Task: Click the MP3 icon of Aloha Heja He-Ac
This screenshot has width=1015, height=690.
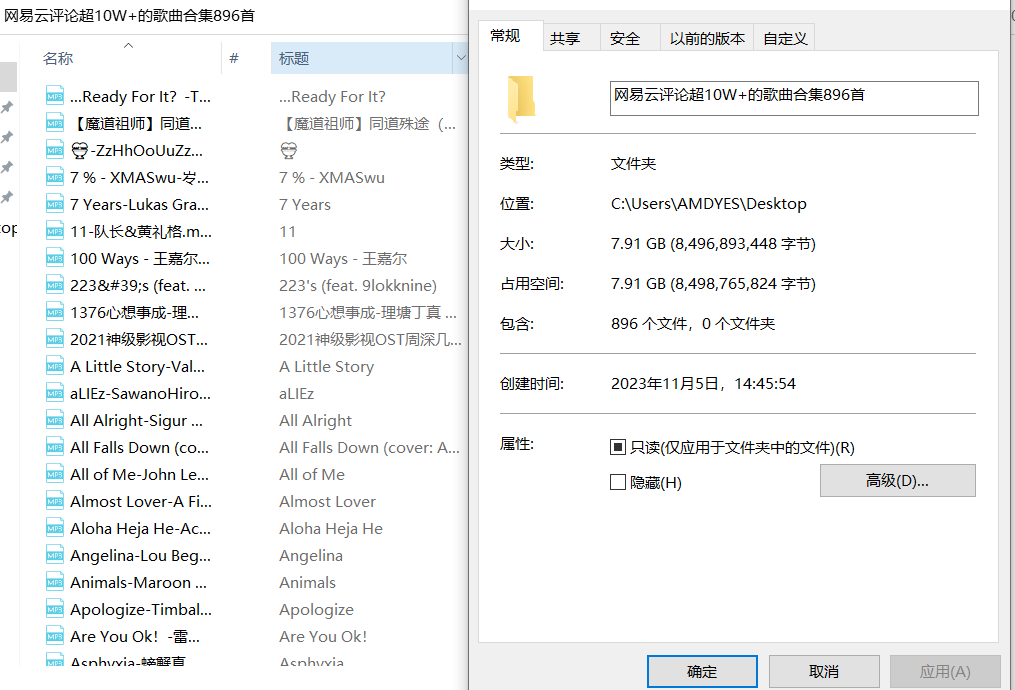Action: [55, 528]
